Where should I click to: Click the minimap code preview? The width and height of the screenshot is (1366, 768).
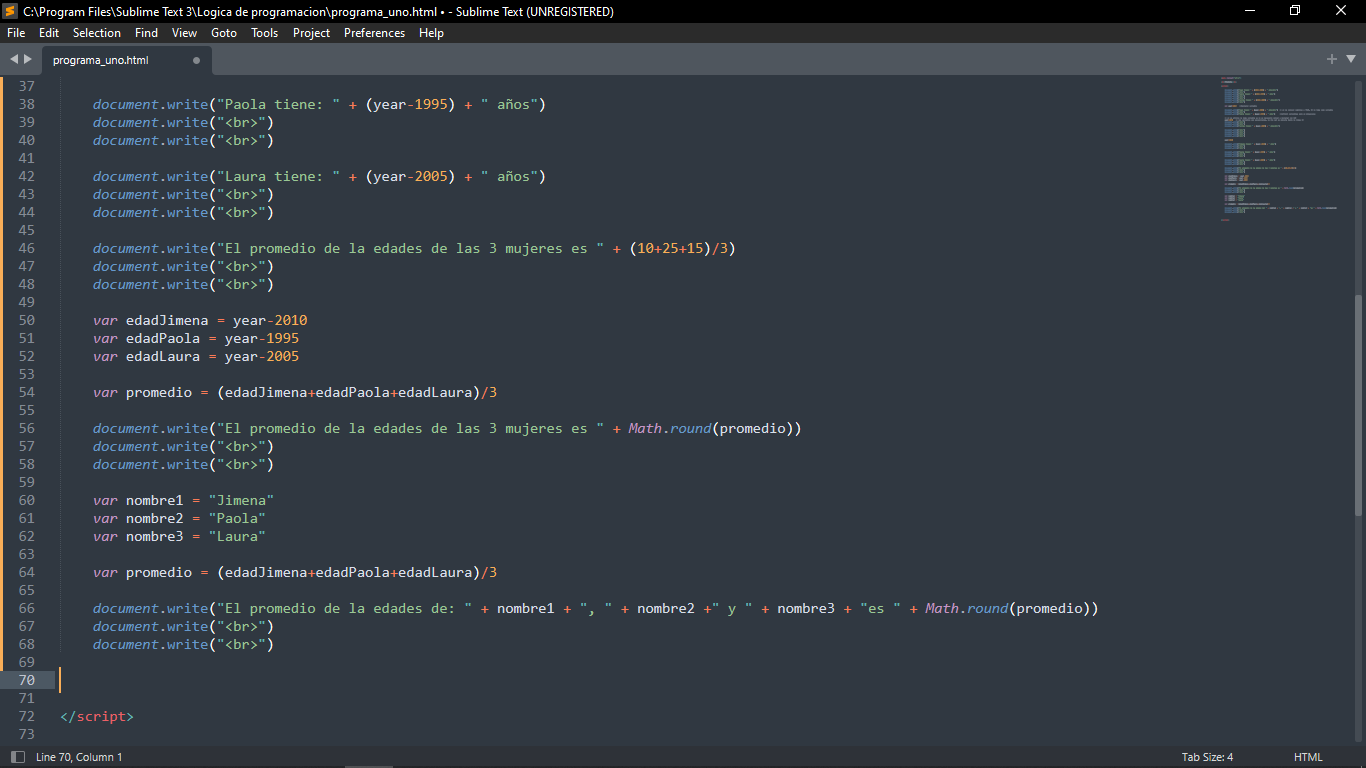(1278, 148)
